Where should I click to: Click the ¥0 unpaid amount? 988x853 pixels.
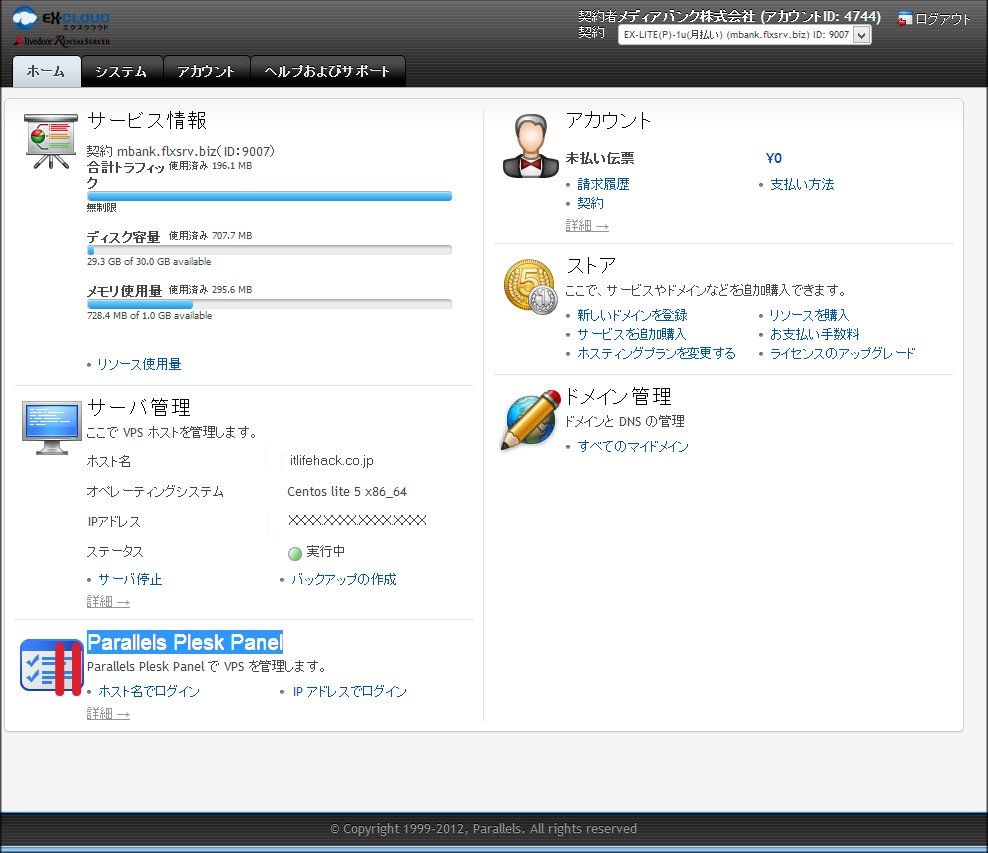(774, 158)
